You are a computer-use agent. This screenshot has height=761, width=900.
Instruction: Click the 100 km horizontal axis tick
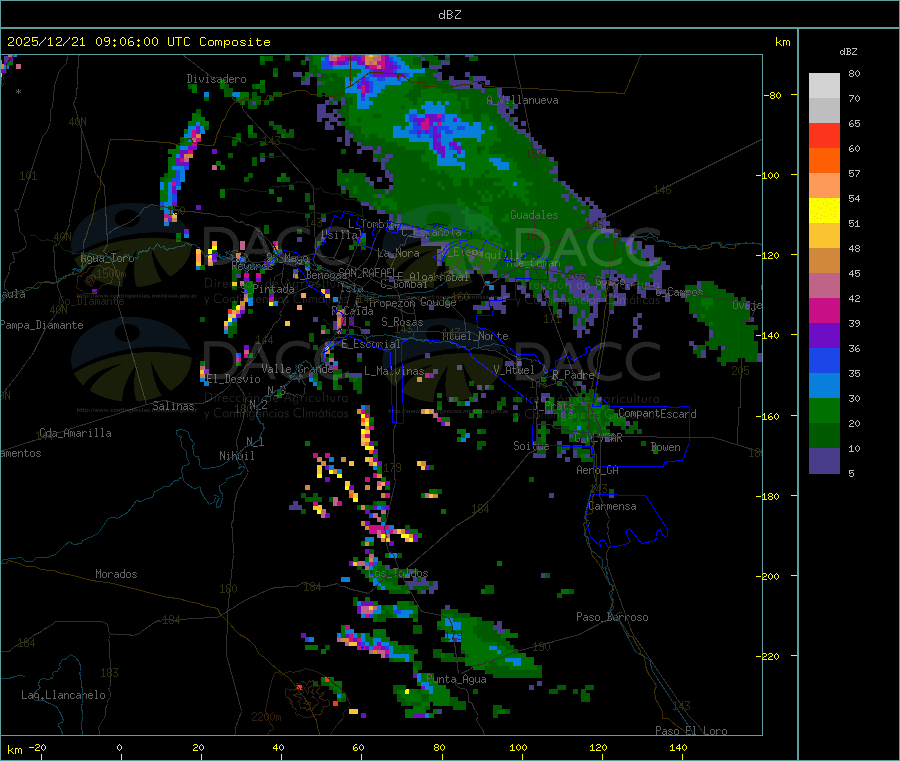pos(518,747)
